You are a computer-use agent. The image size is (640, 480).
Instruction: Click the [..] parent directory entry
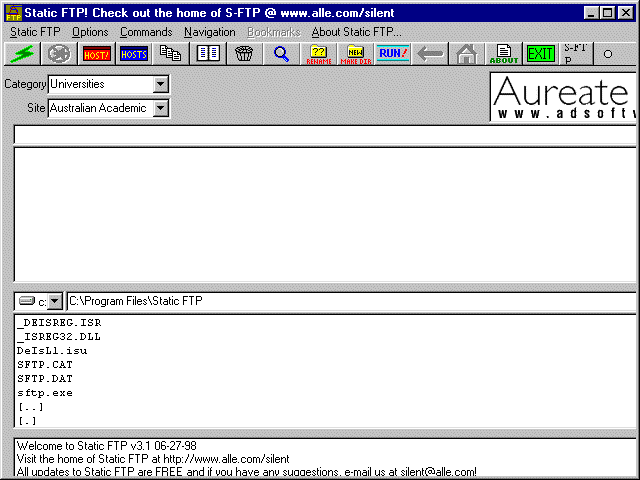pyautogui.click(x=30, y=407)
